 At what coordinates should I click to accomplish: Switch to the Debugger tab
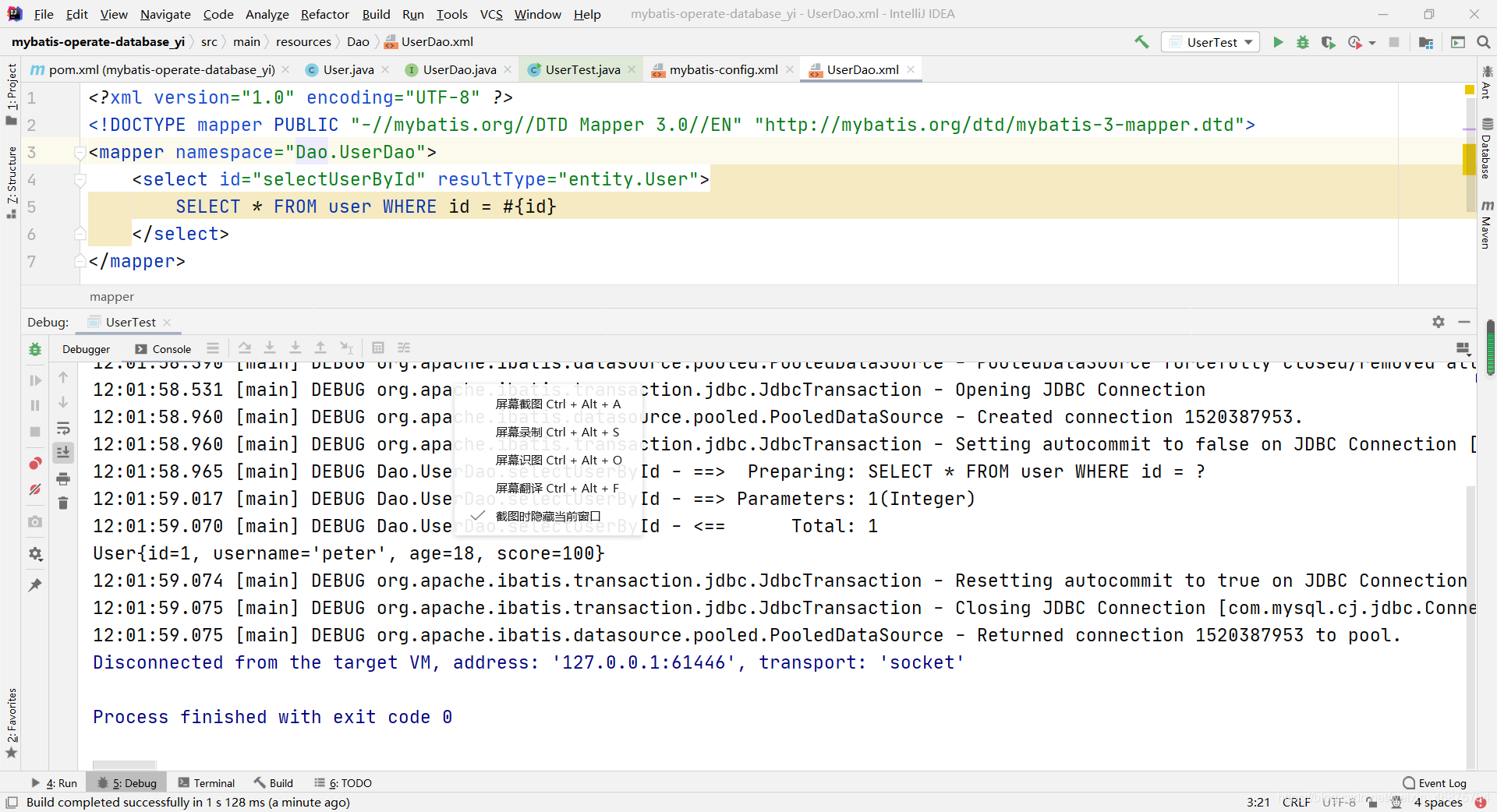click(86, 349)
